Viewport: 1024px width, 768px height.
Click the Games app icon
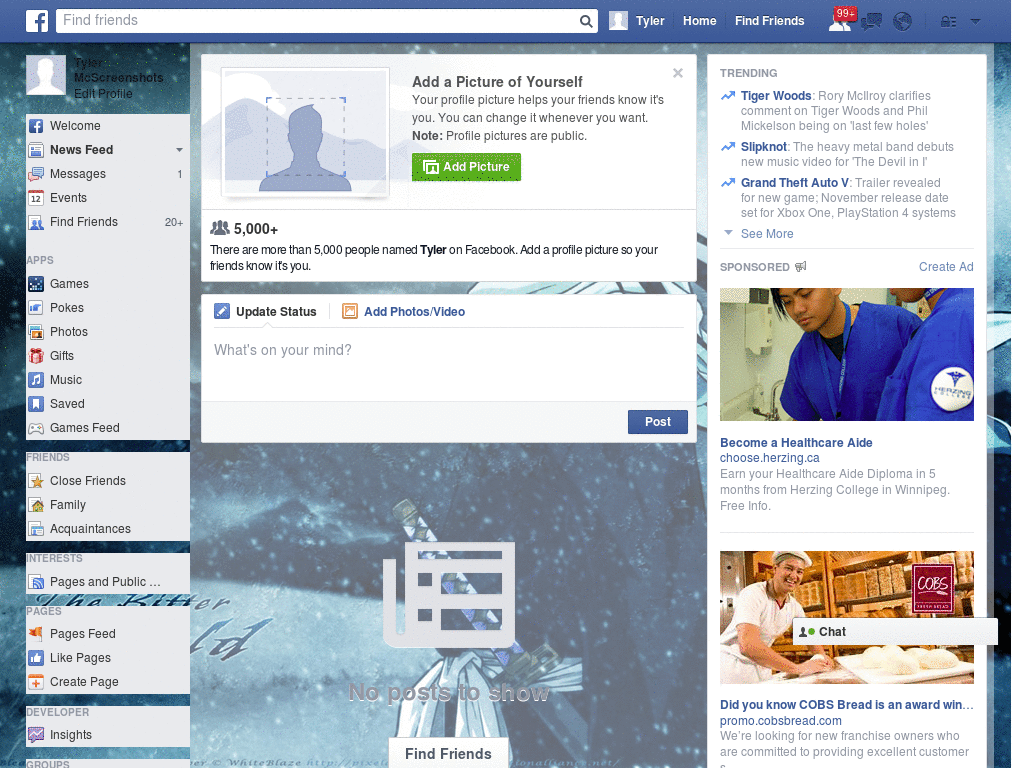click(36, 284)
